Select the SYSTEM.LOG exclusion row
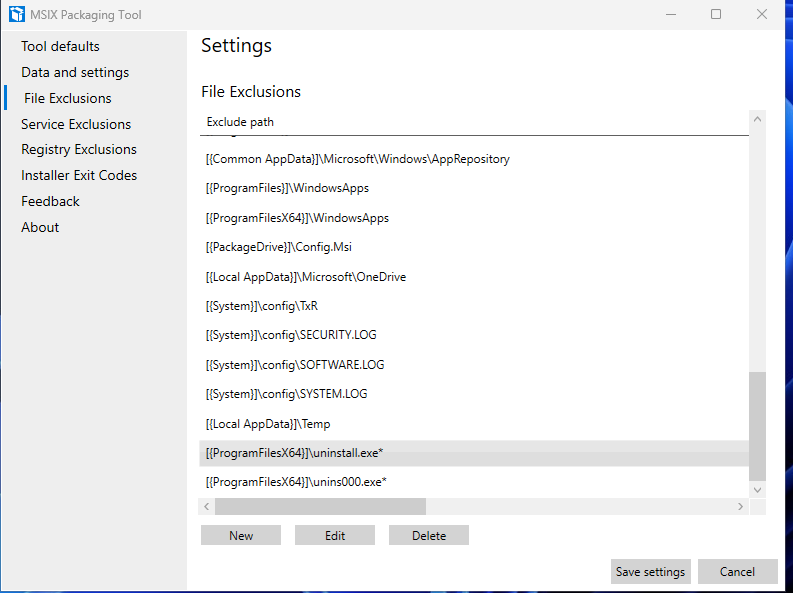The width and height of the screenshot is (793, 593). point(474,394)
